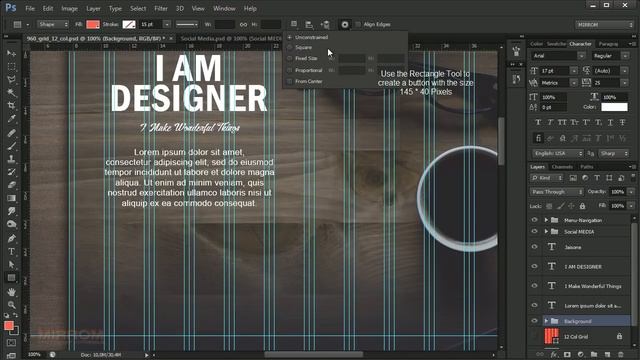Select the Rectangular Marquee tool

point(11,67)
